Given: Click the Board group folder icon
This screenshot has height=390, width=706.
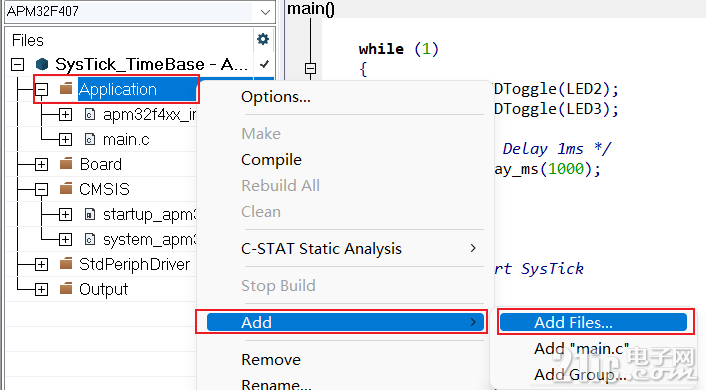Looking at the screenshot, I should (x=66, y=163).
